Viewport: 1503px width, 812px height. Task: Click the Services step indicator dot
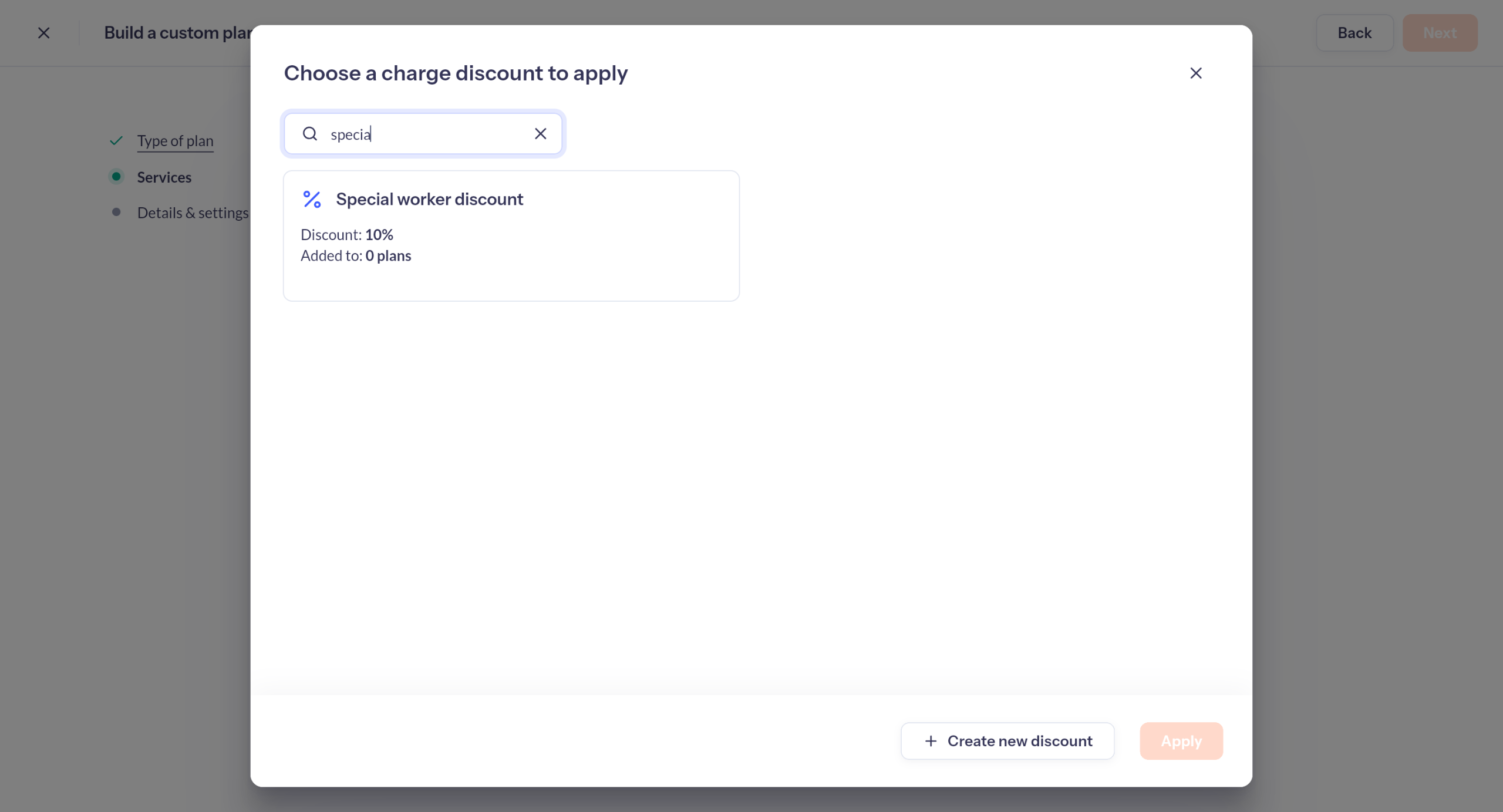(x=116, y=177)
